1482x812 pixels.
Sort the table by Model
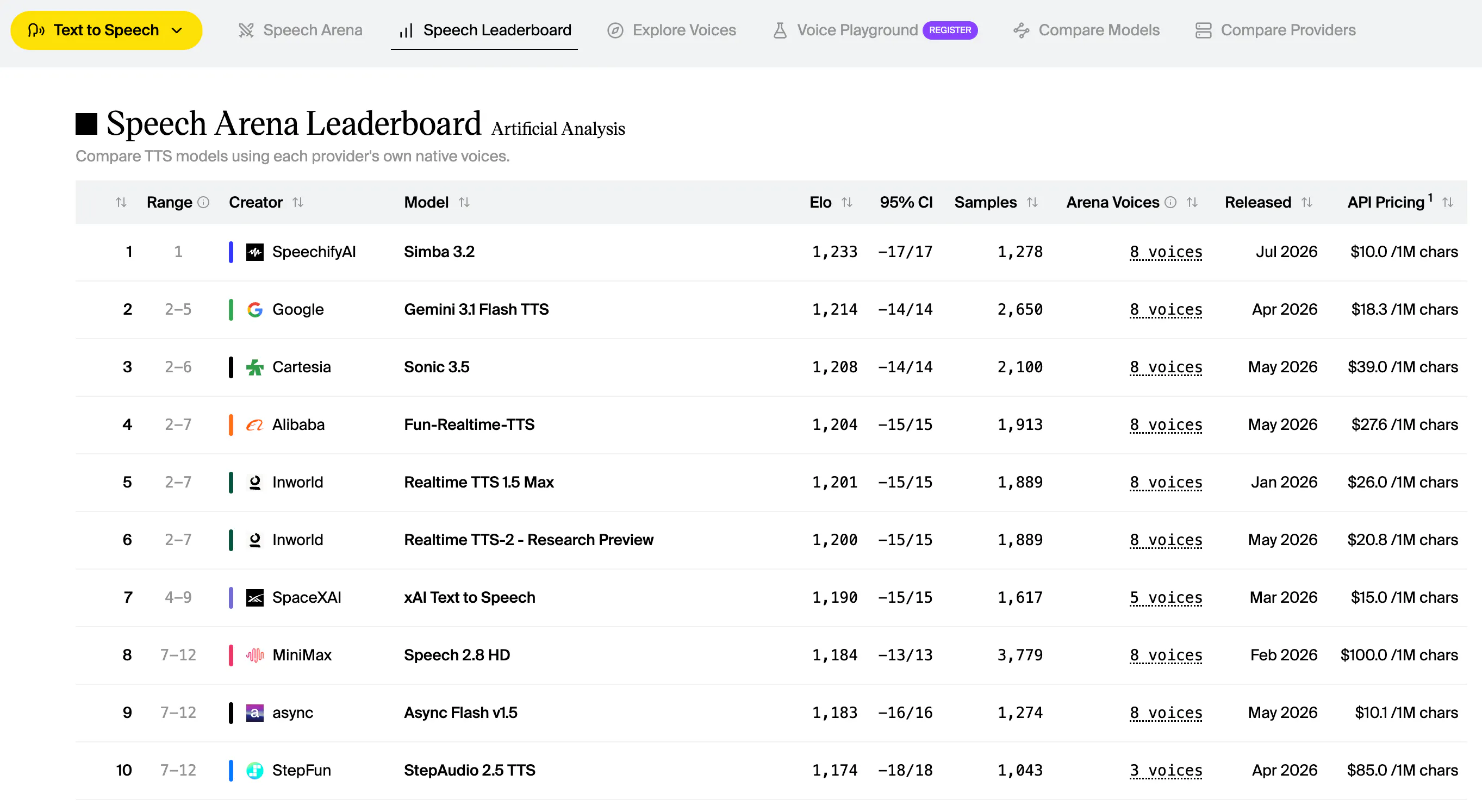coord(464,202)
